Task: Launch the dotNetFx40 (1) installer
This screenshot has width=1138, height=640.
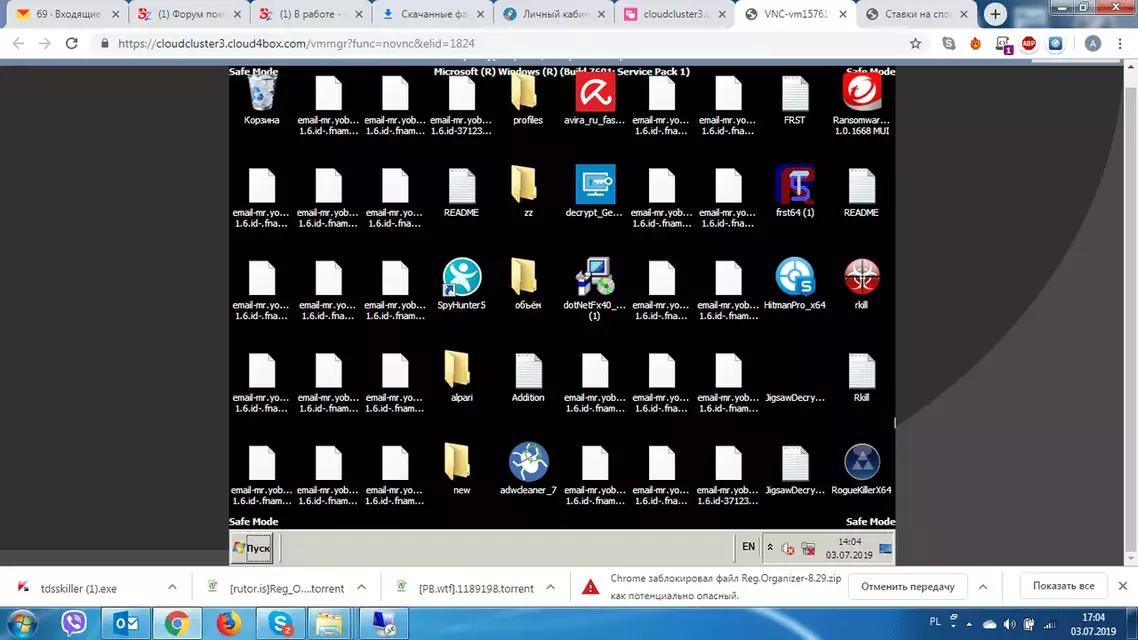Action: (x=594, y=289)
